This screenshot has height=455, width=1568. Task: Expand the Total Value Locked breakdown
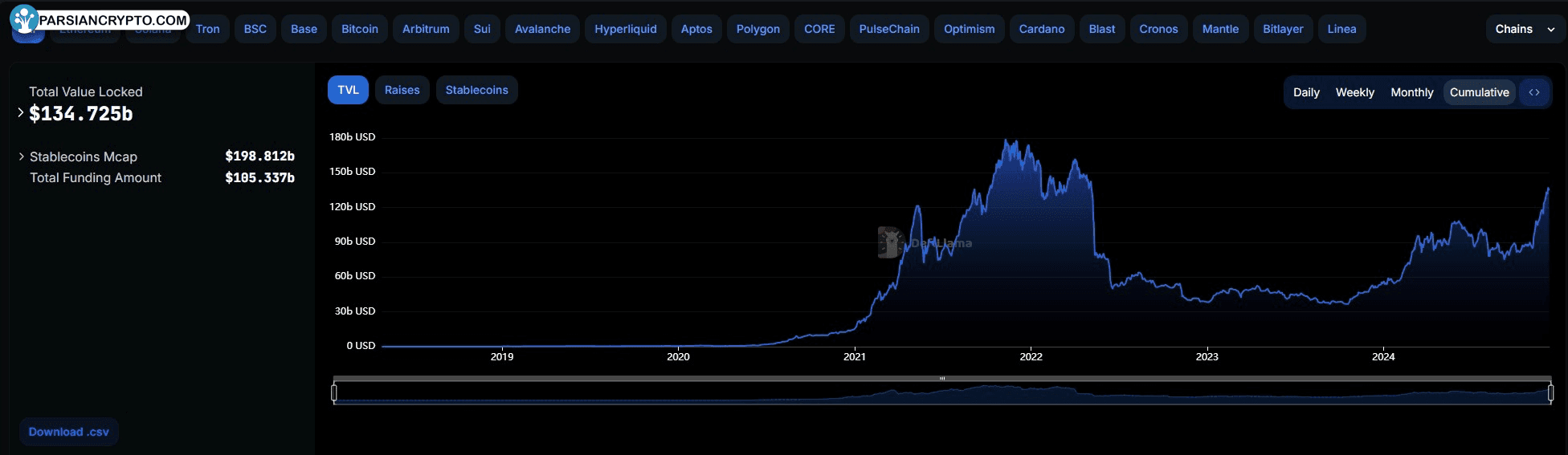point(21,113)
